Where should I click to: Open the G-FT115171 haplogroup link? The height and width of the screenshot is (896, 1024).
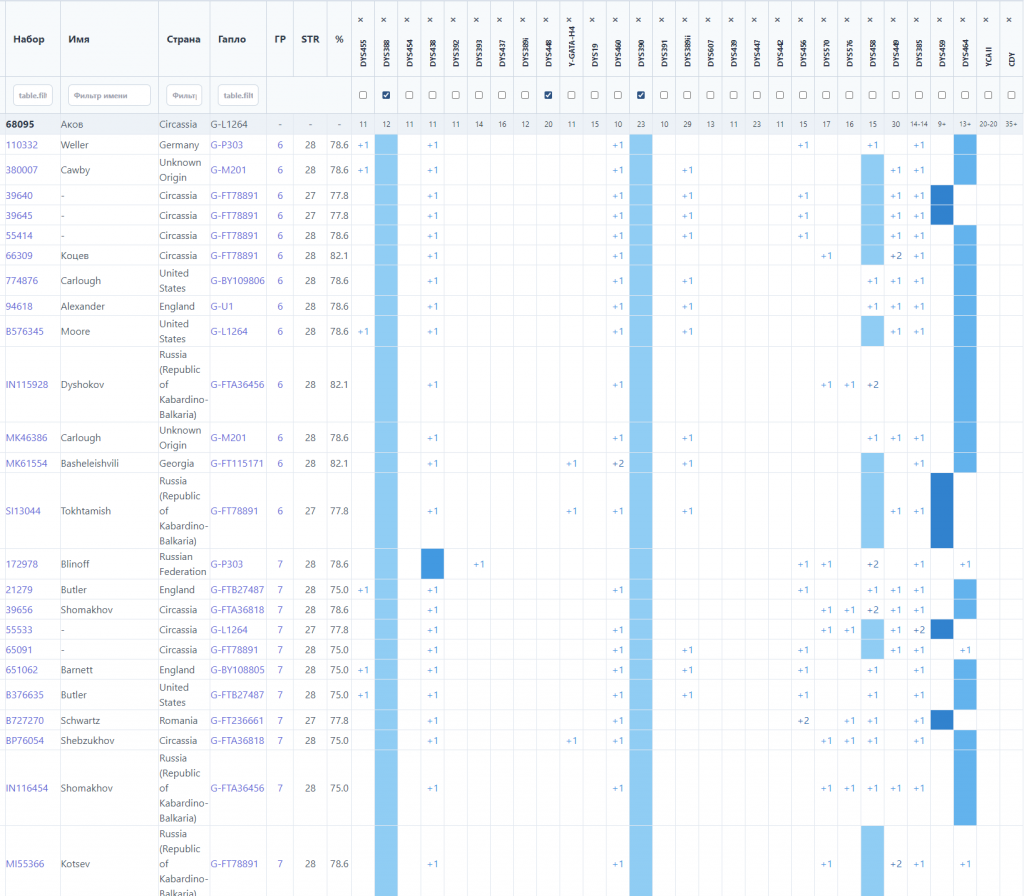tap(237, 463)
